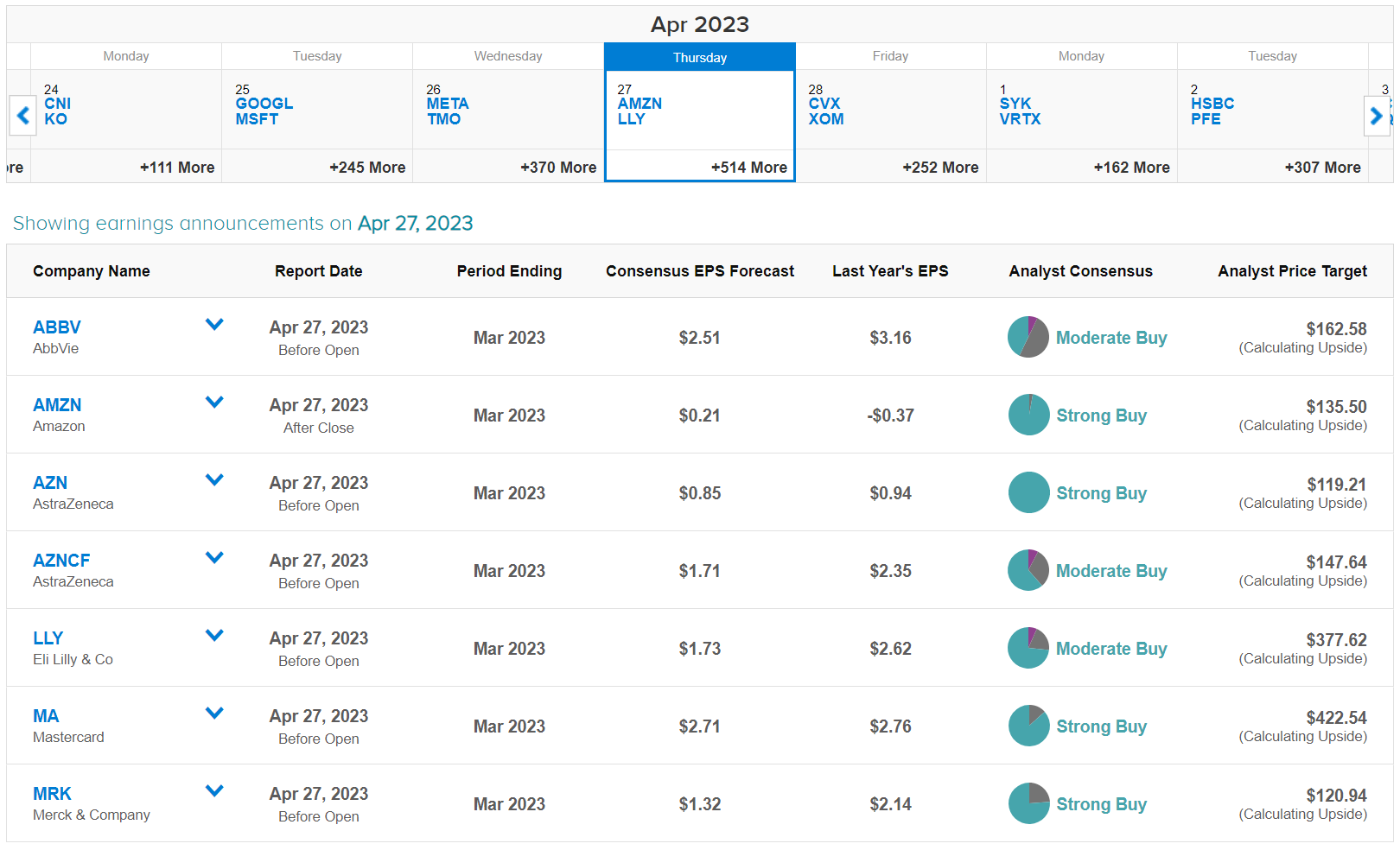
Task: Expand the AZNCF row details
Action: coord(214,558)
